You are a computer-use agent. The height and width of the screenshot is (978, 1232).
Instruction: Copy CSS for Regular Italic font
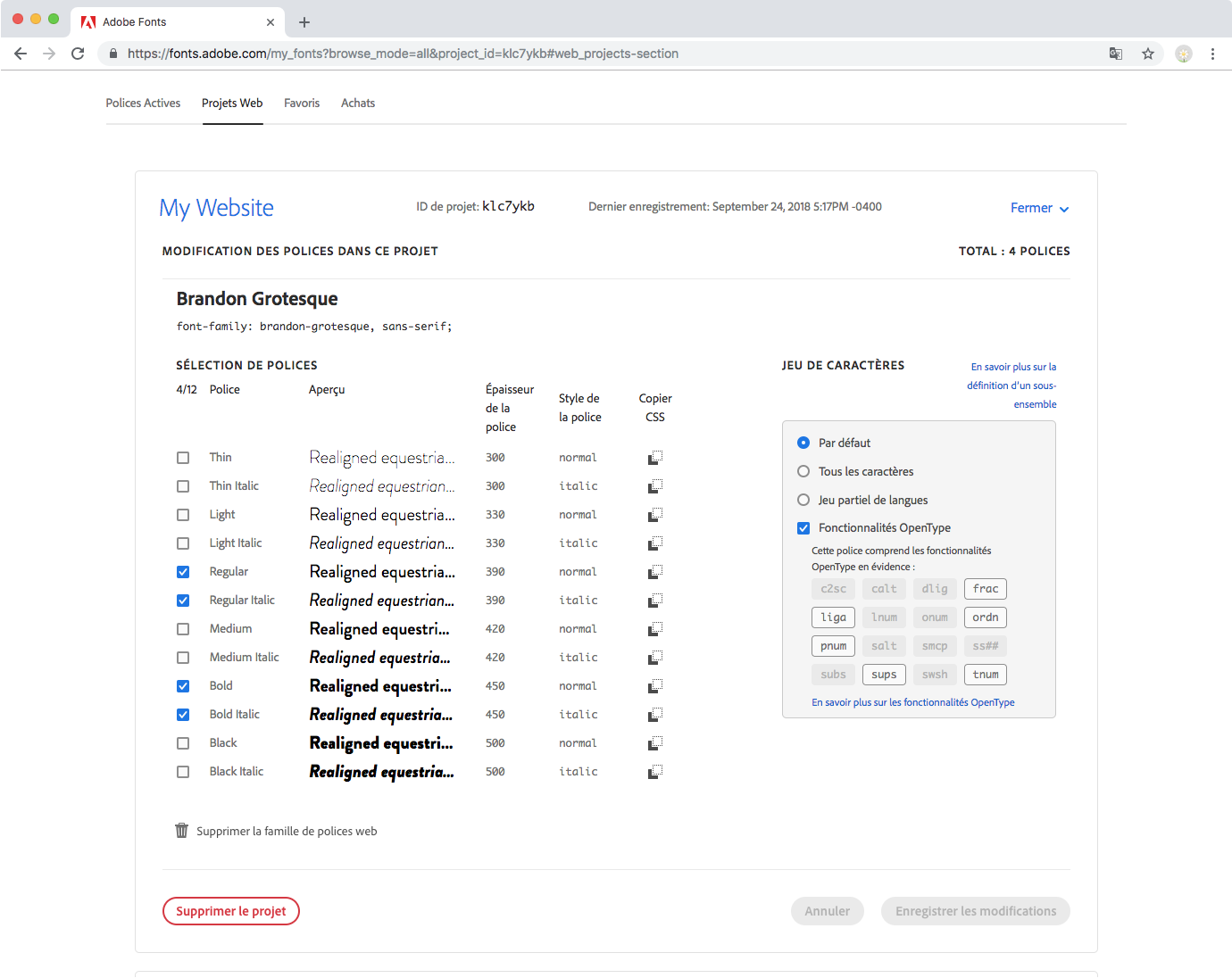click(655, 601)
